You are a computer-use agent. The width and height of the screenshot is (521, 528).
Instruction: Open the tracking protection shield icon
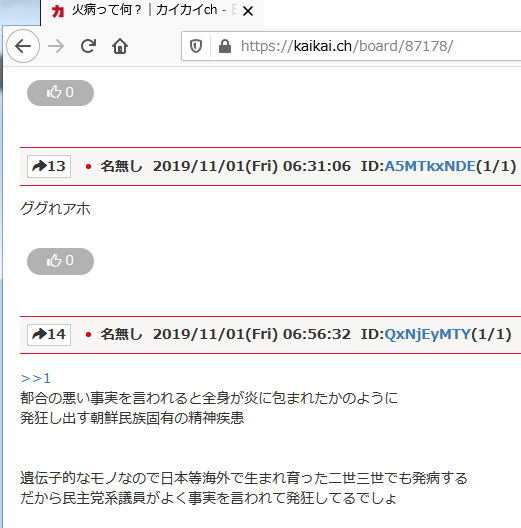point(196,46)
